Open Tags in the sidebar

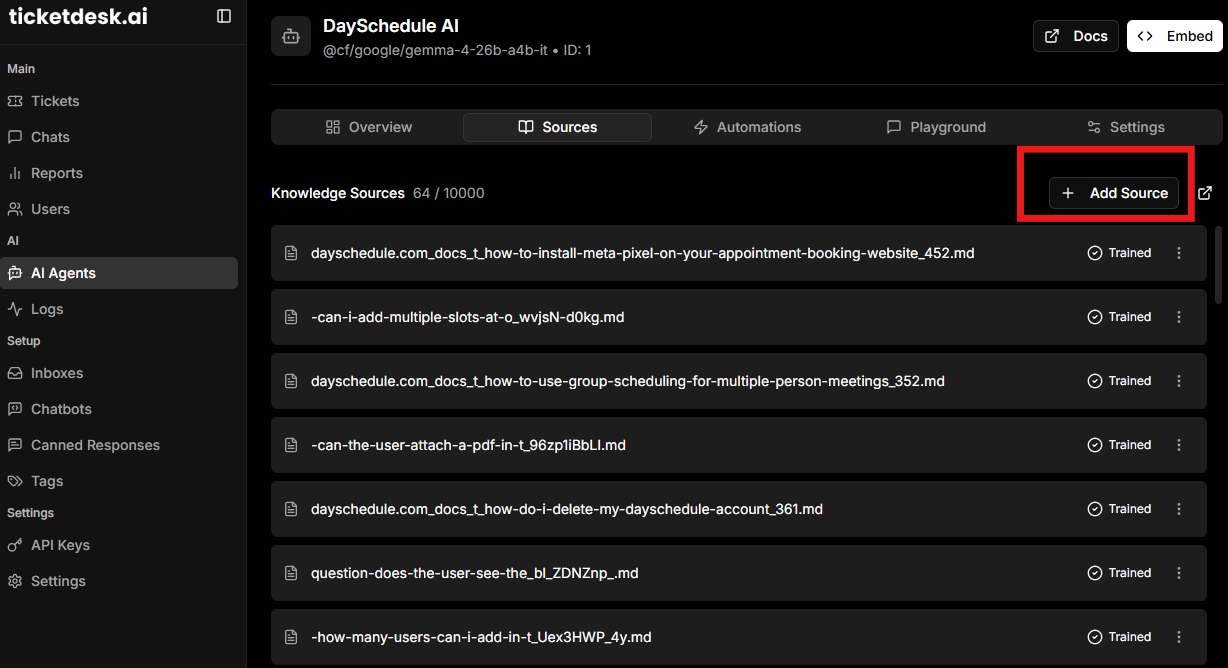pyautogui.click(x=120, y=481)
